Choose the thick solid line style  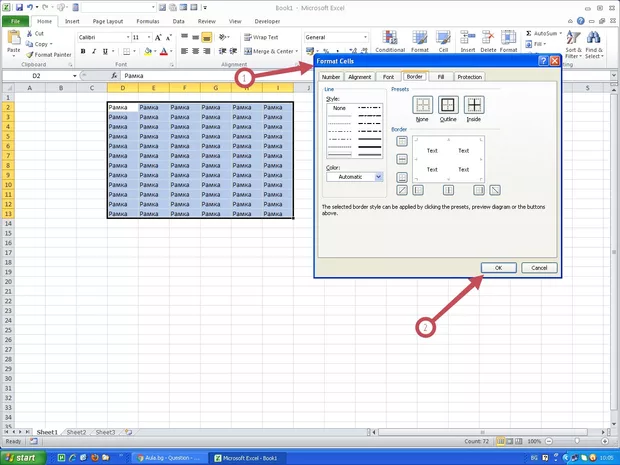click(369, 147)
